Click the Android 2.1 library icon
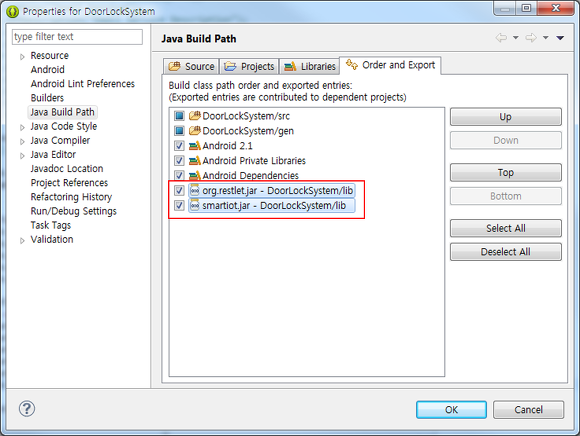Image resolution: width=580 pixels, height=436 pixels. click(x=195, y=146)
